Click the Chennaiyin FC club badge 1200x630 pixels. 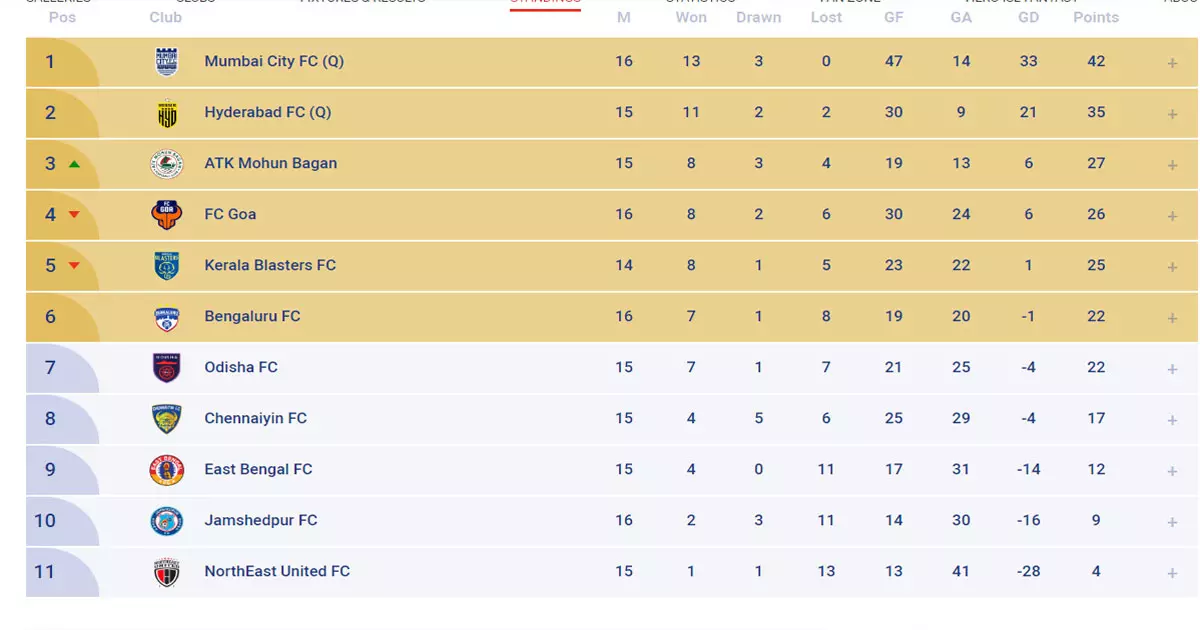pyautogui.click(x=167, y=419)
